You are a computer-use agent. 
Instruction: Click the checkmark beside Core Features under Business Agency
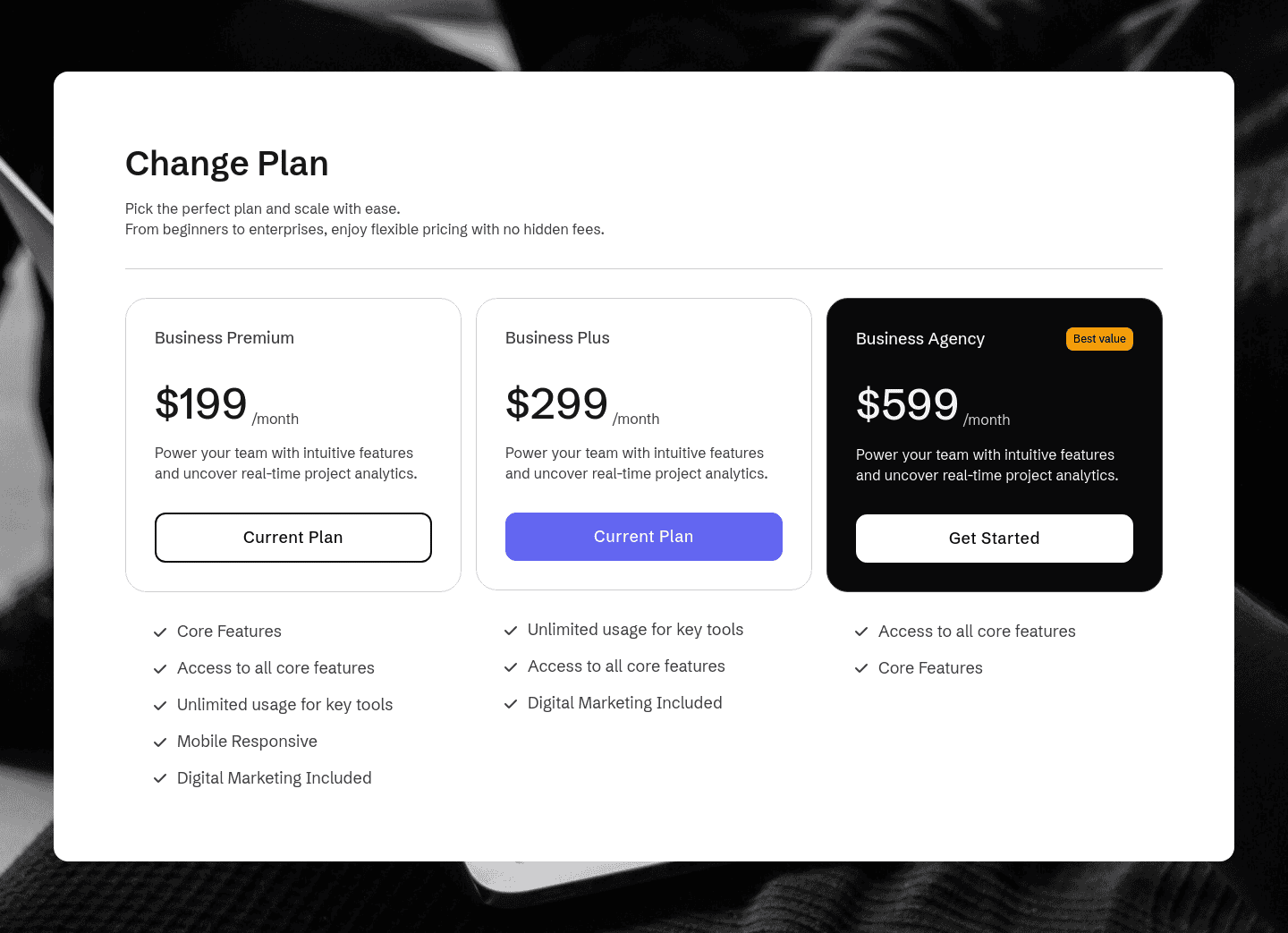pos(862,668)
